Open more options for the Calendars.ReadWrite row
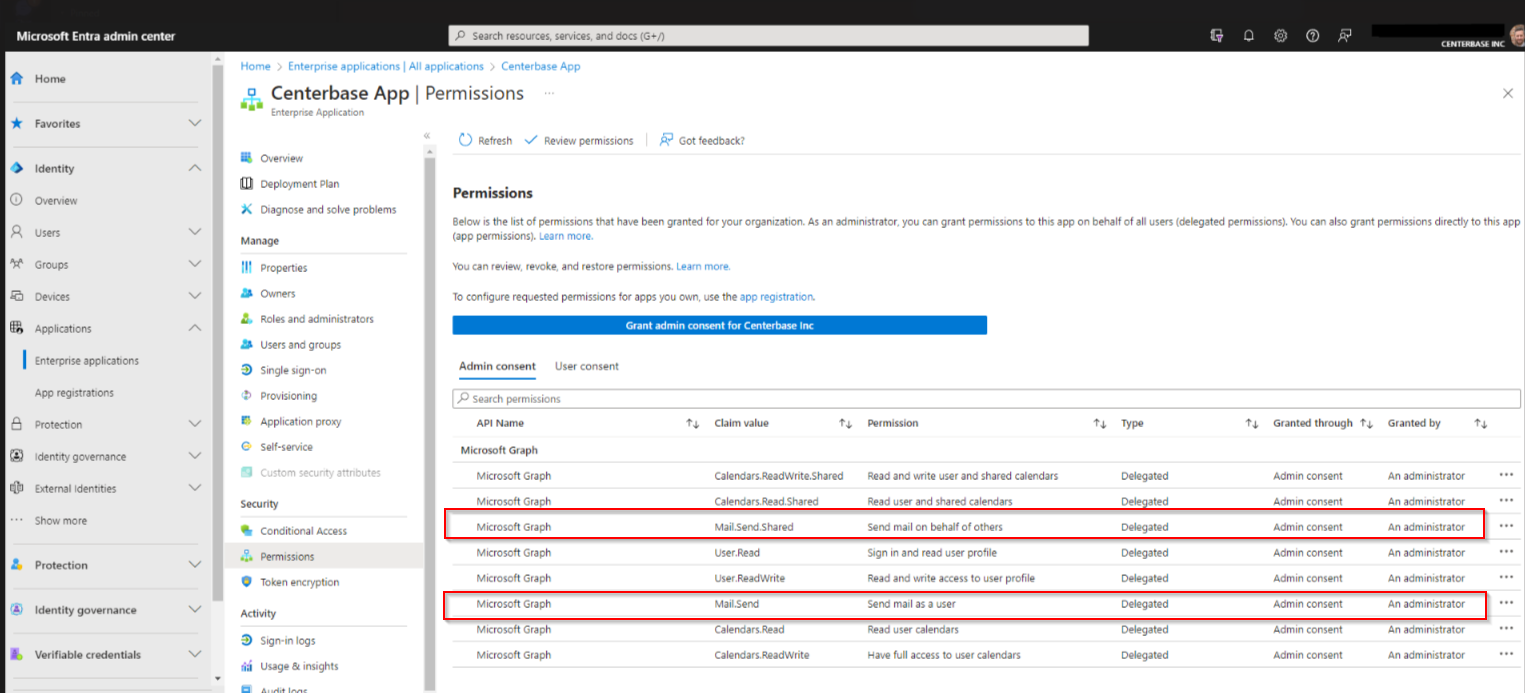Viewport: 1525px width, 693px height. (x=1506, y=655)
